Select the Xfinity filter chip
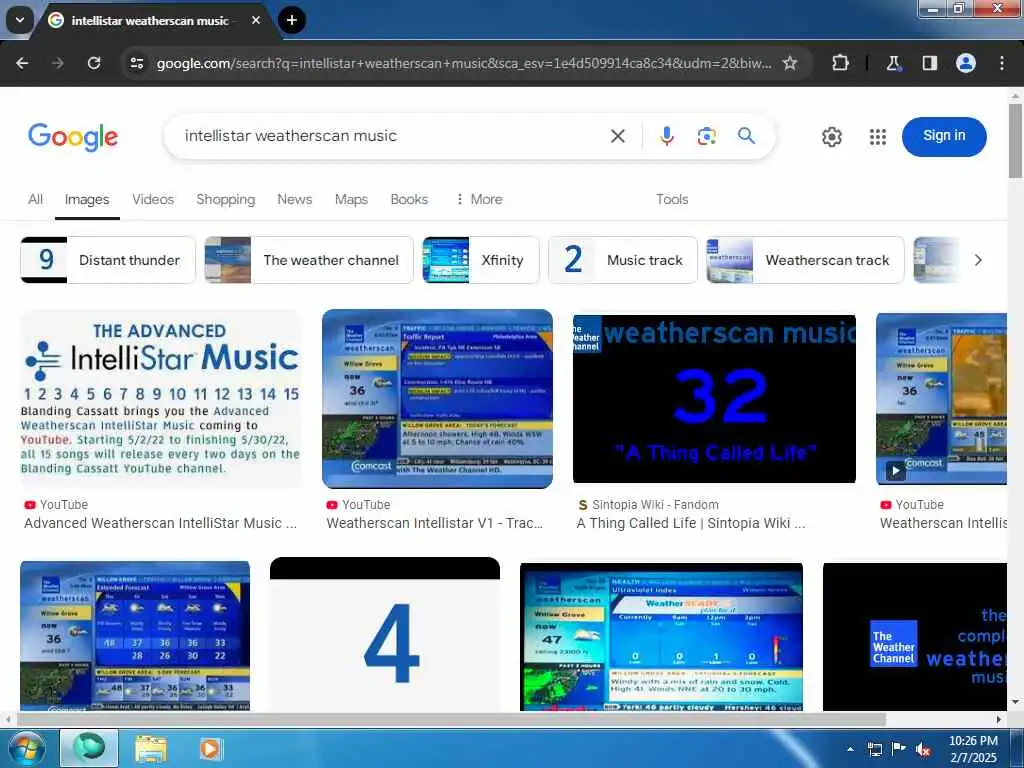The image size is (1024, 768). tap(481, 260)
